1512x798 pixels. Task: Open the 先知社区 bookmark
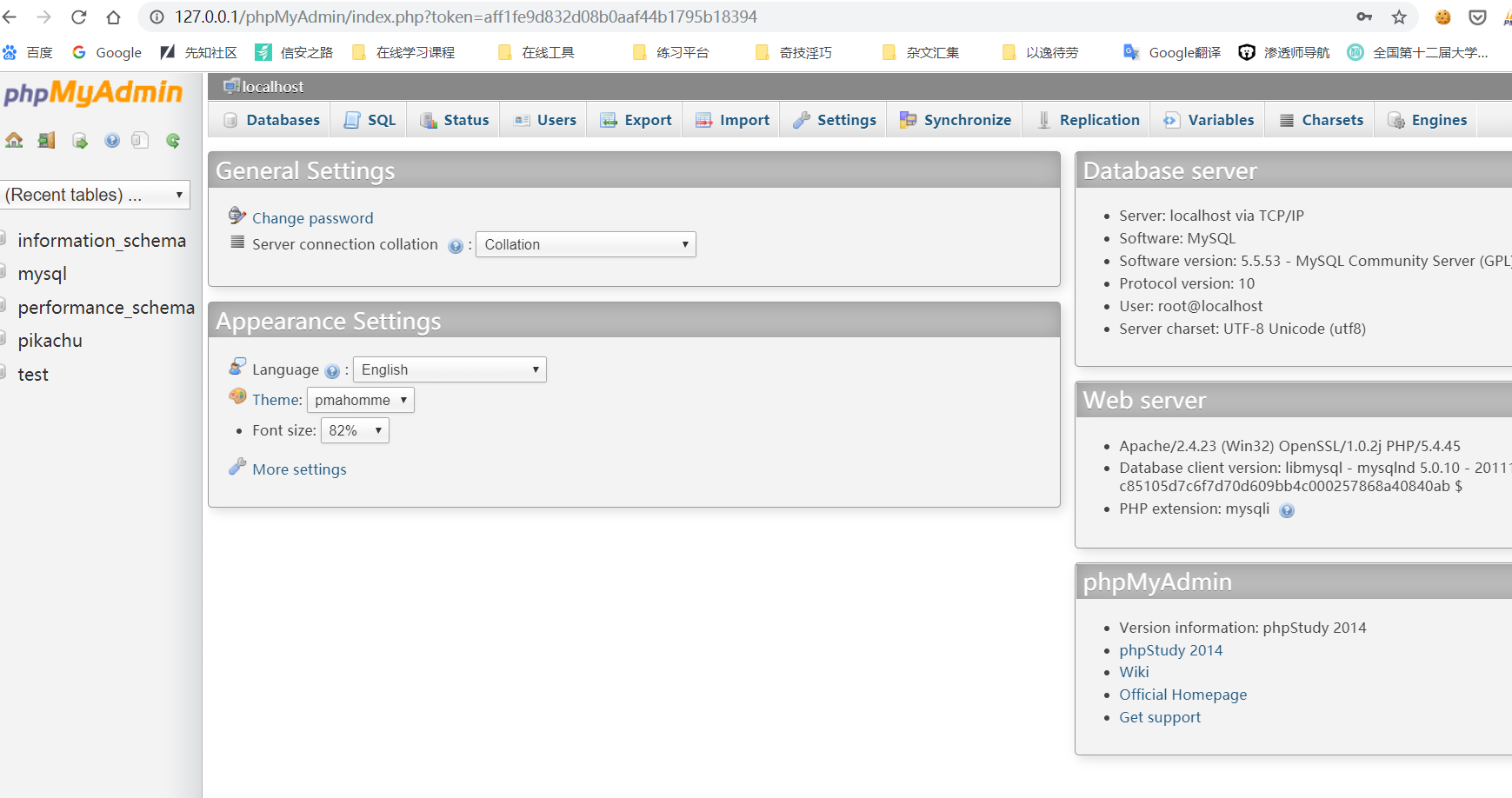pos(199,52)
